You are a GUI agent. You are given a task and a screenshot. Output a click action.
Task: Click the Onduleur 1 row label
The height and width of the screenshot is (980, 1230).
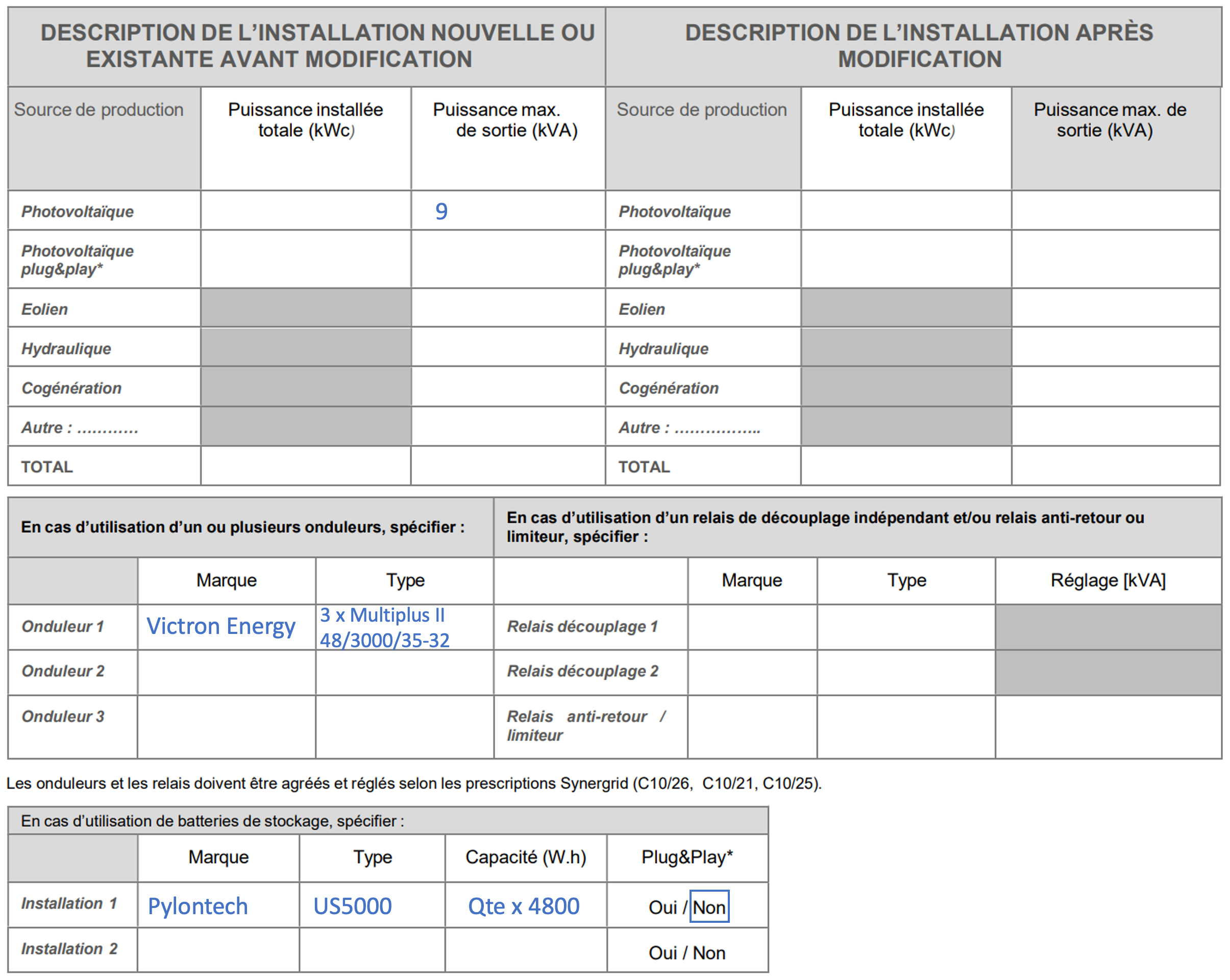(x=63, y=626)
